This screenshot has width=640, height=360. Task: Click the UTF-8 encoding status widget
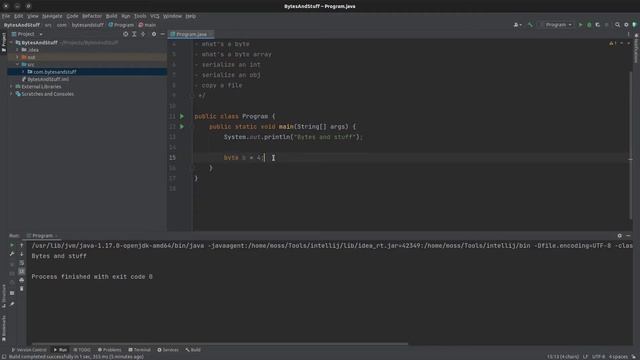(x=598, y=357)
